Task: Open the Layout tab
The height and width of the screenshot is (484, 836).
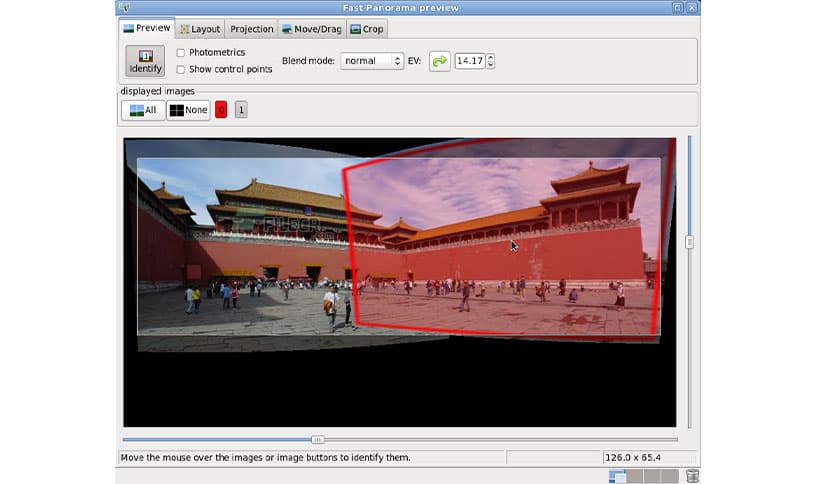Action: pyautogui.click(x=200, y=29)
